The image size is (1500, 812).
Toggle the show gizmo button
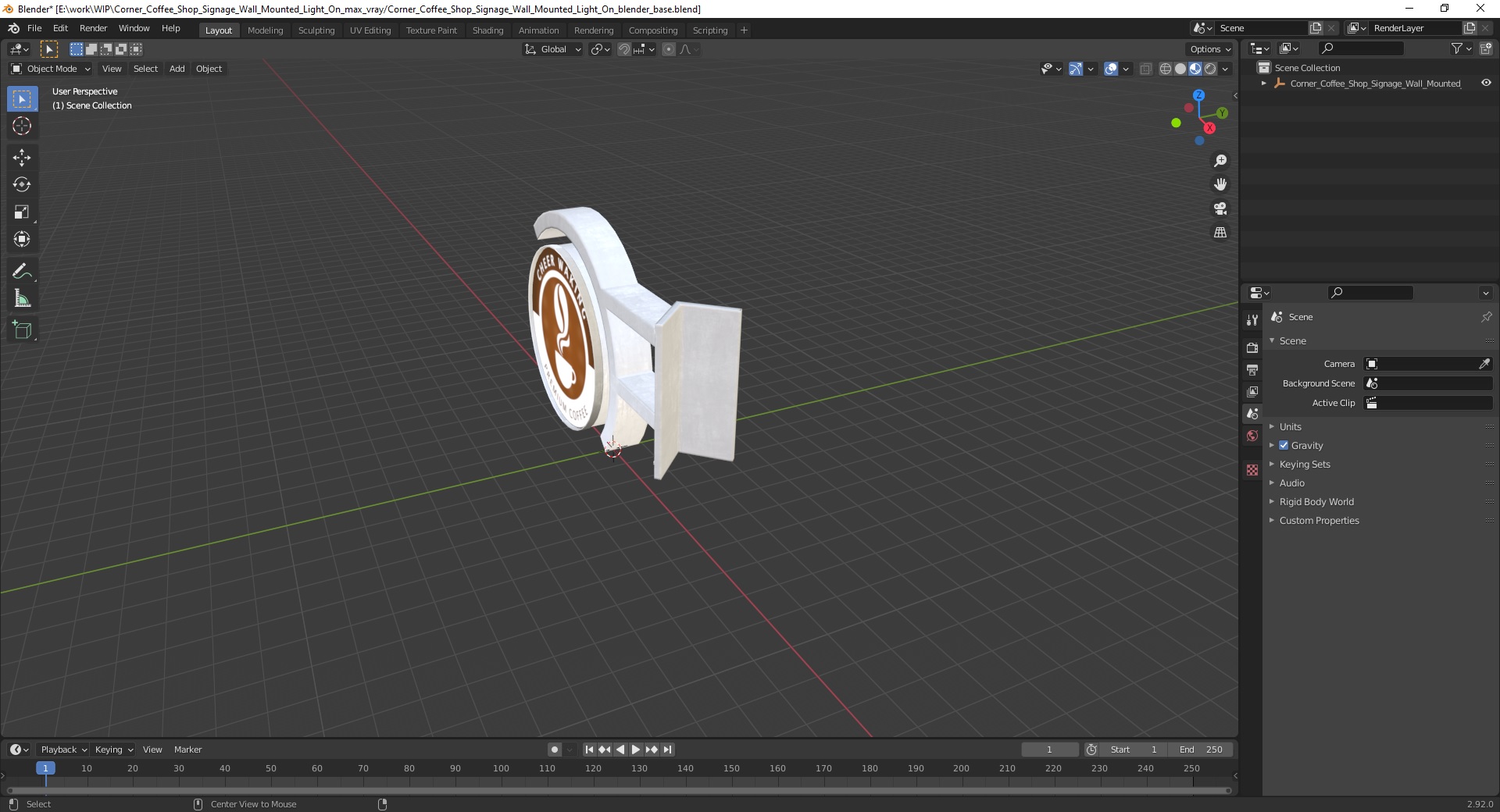1076,69
